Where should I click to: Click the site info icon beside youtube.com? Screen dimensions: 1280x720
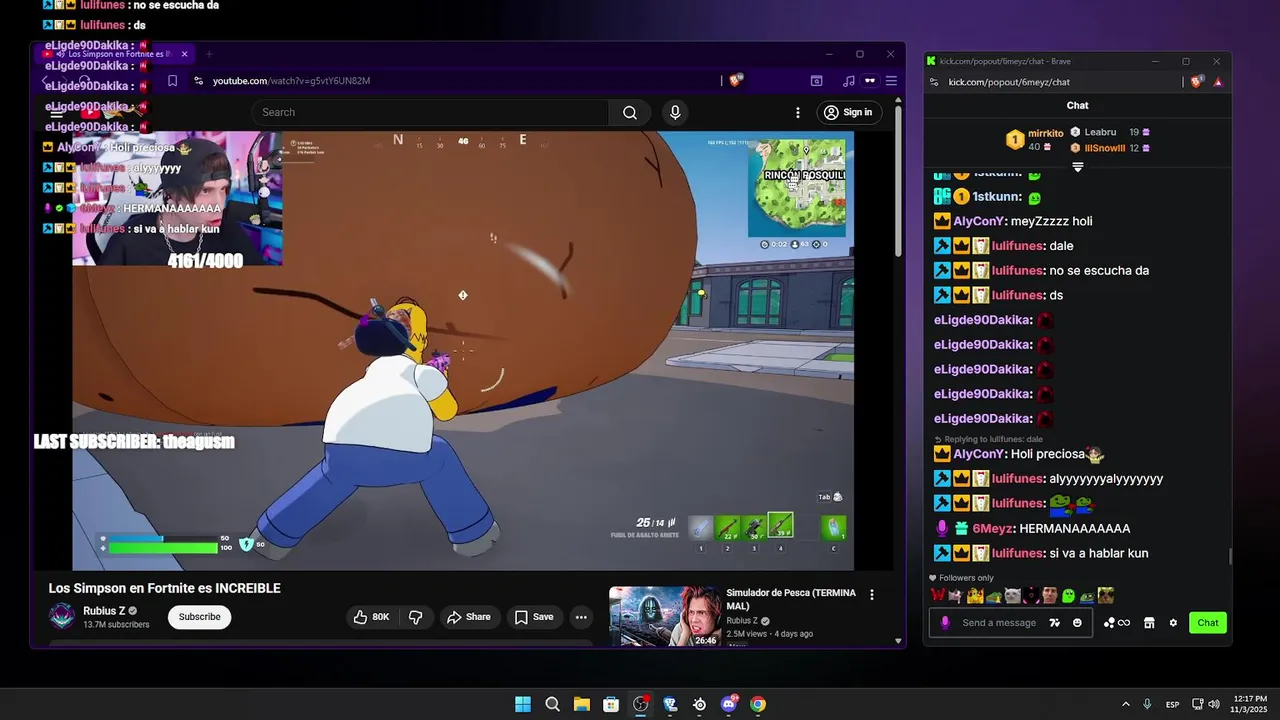[198, 81]
